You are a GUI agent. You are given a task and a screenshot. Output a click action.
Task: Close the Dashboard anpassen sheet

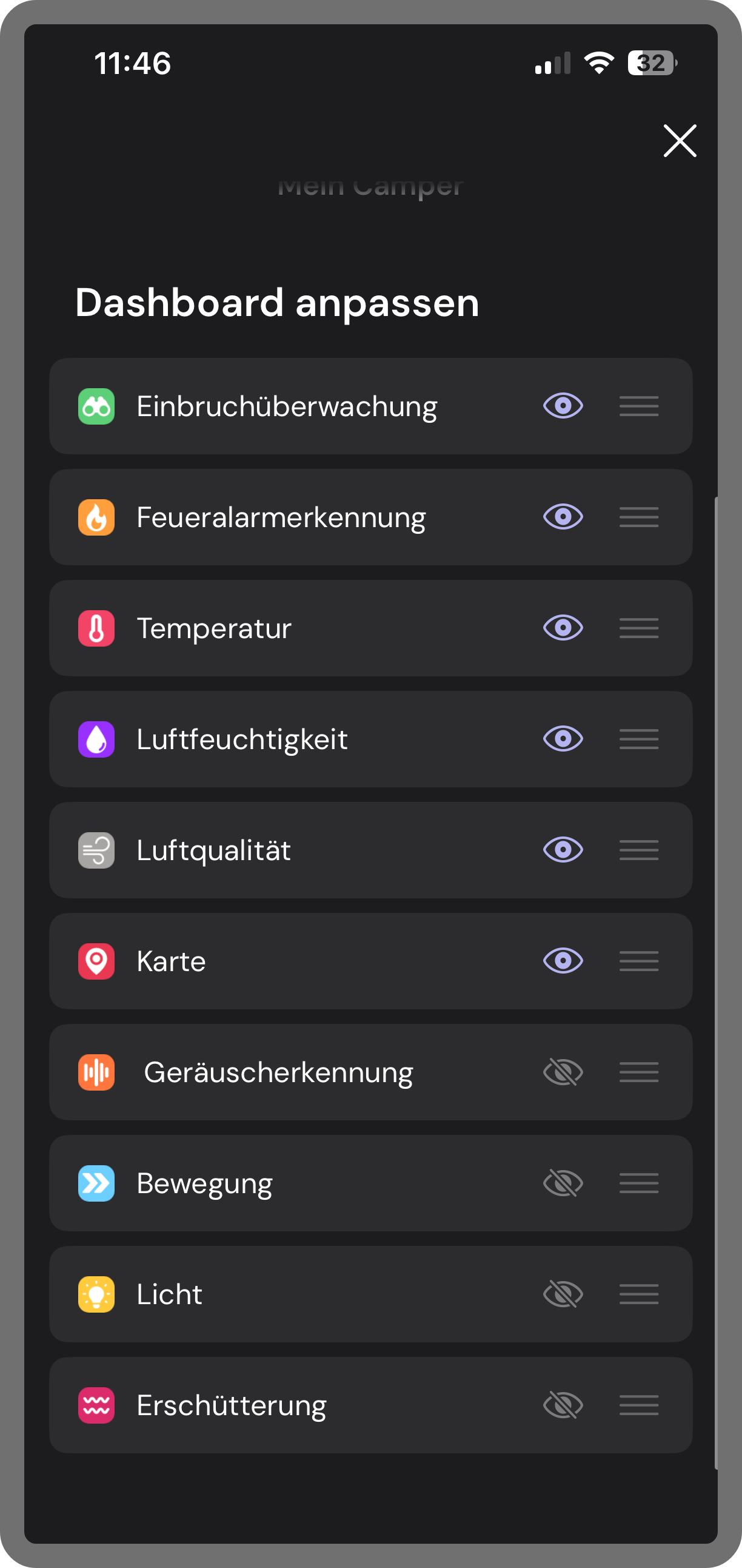tap(680, 141)
